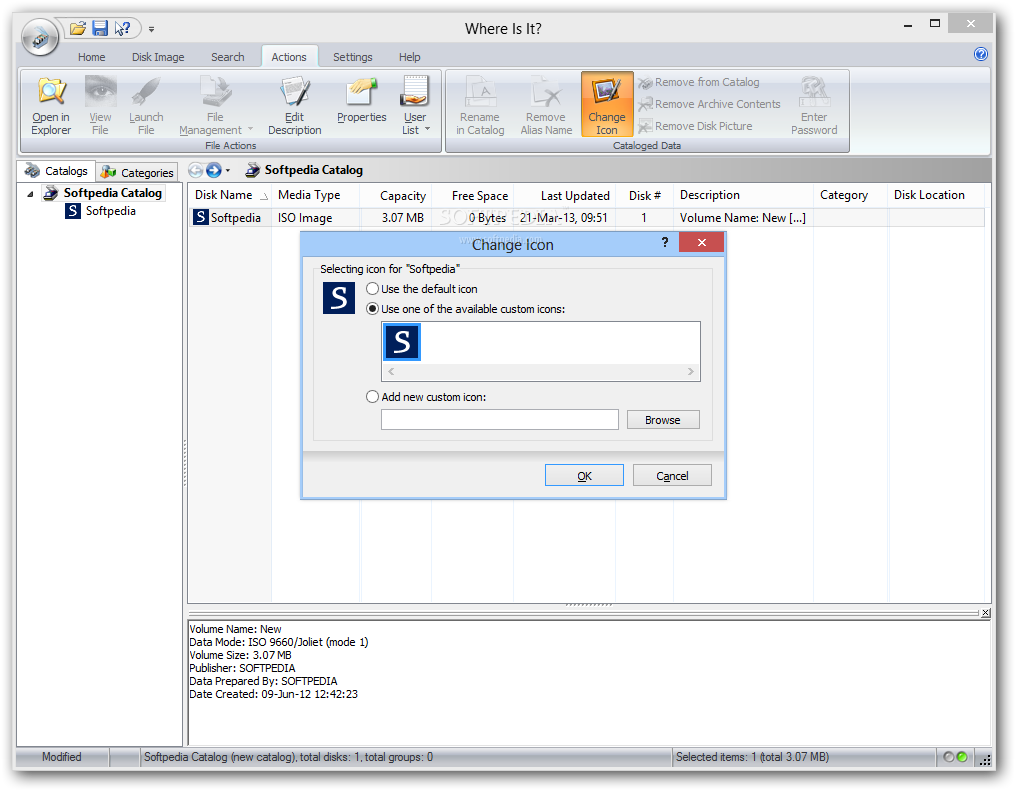Click the Disk # column header

point(644,195)
